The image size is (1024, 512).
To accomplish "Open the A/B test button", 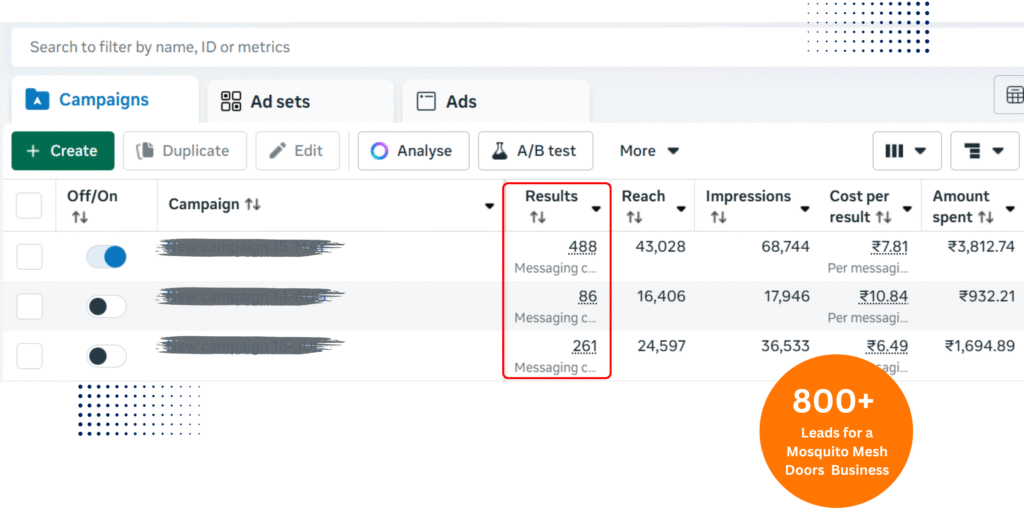I will tap(535, 151).
